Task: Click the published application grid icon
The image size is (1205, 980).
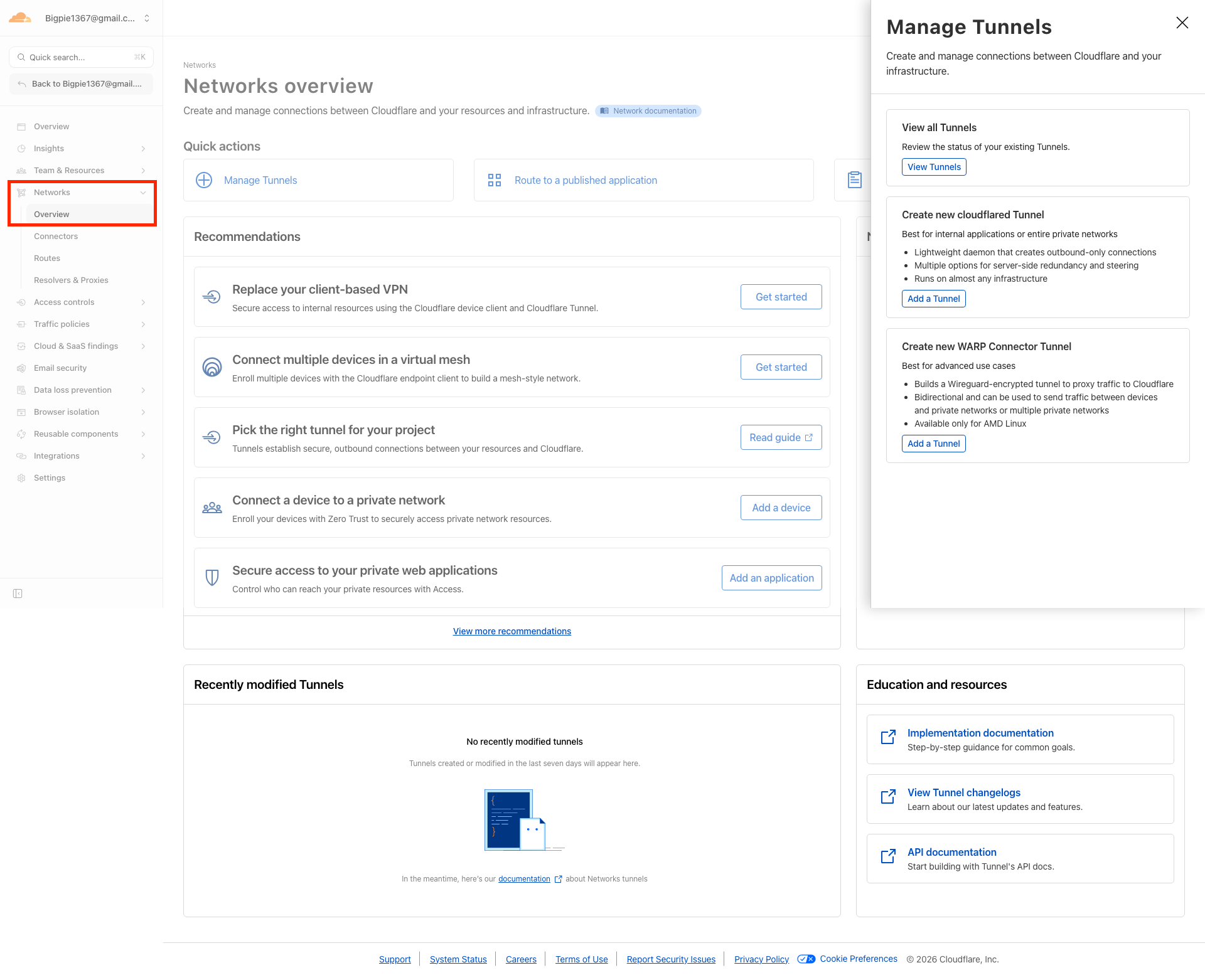Action: click(495, 180)
